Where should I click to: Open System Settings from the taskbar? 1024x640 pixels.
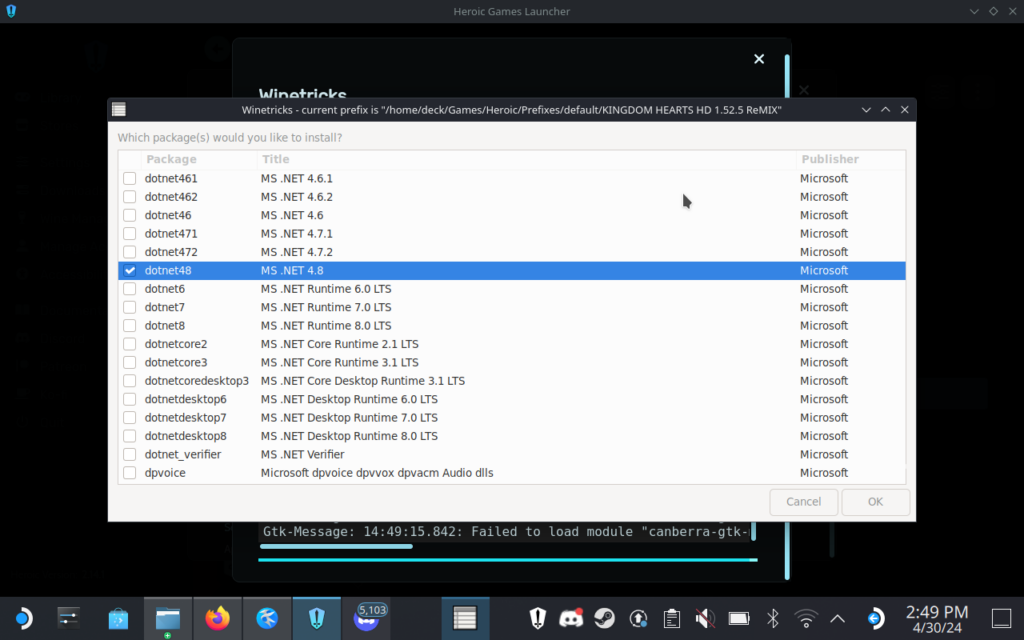pos(69,618)
